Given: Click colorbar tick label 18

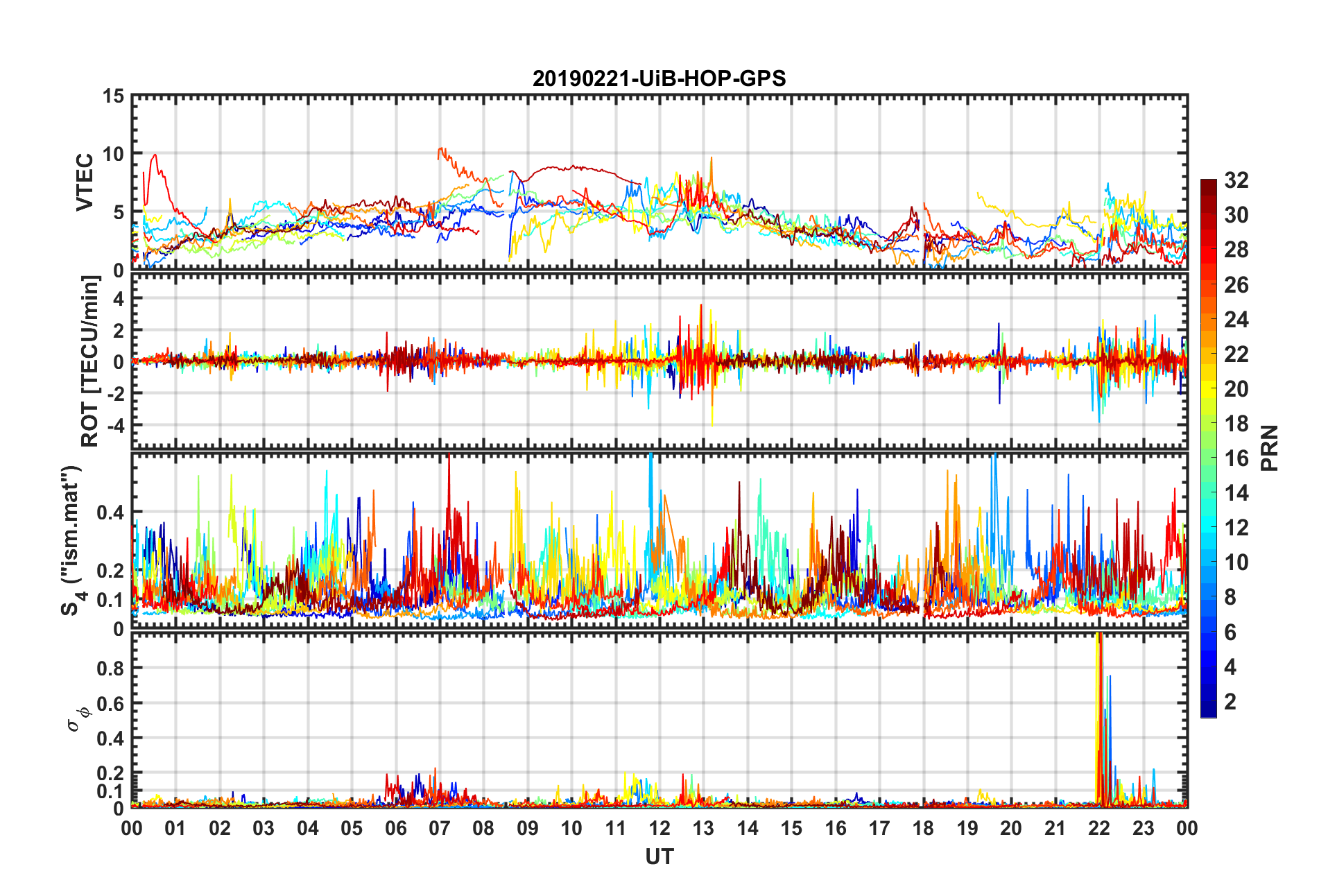Looking at the screenshot, I should click(x=1236, y=423).
